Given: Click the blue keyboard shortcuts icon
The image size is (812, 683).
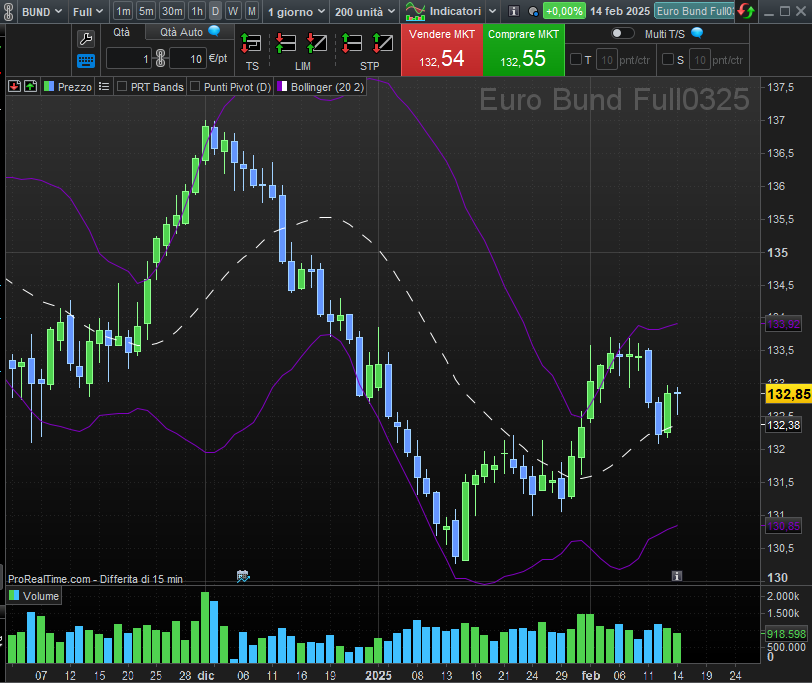Looking at the screenshot, I should pos(85,61).
